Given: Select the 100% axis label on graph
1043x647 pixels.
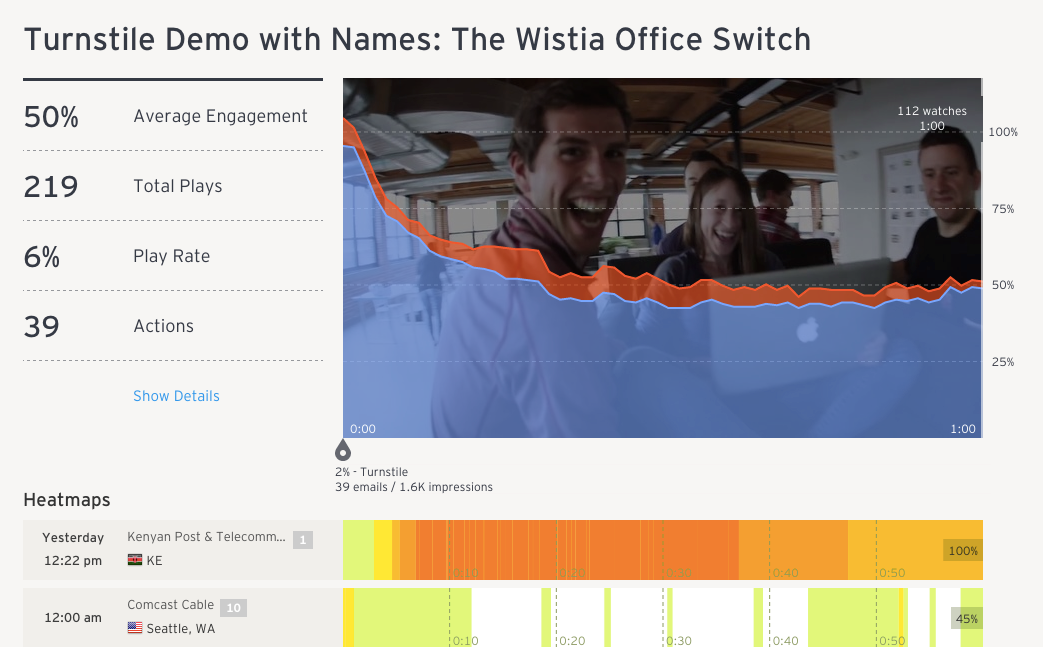Looking at the screenshot, I should [1002, 132].
